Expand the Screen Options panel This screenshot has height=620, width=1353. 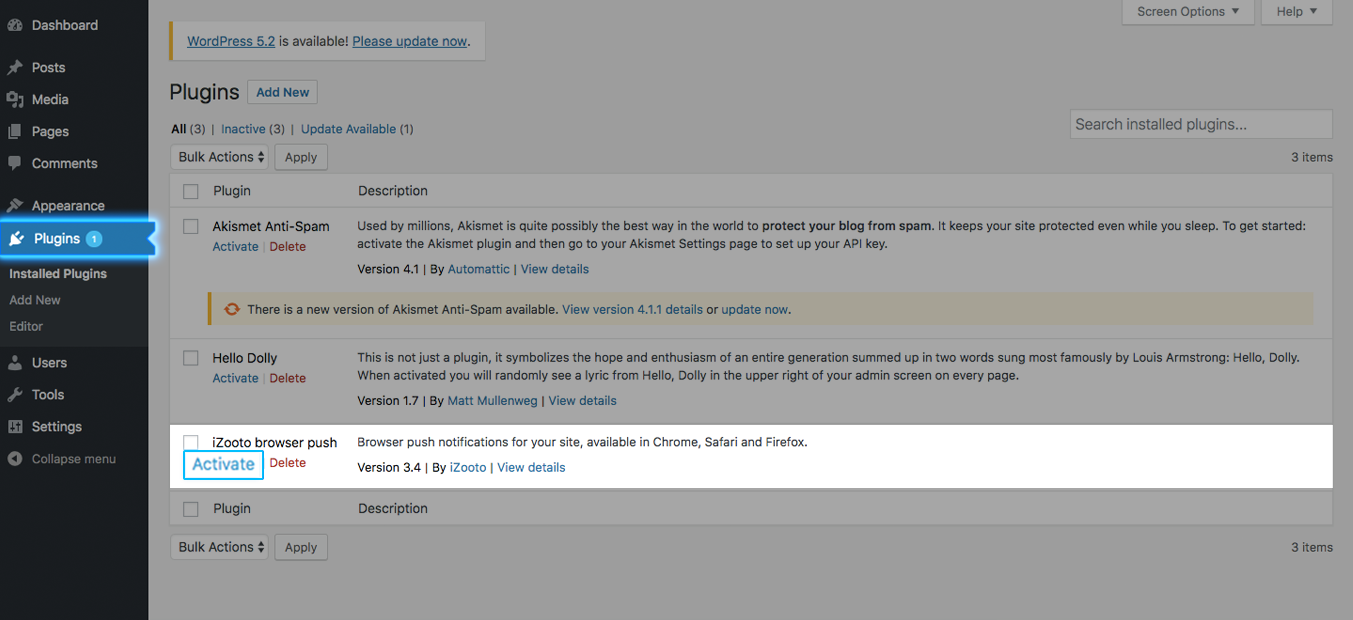tap(1188, 12)
